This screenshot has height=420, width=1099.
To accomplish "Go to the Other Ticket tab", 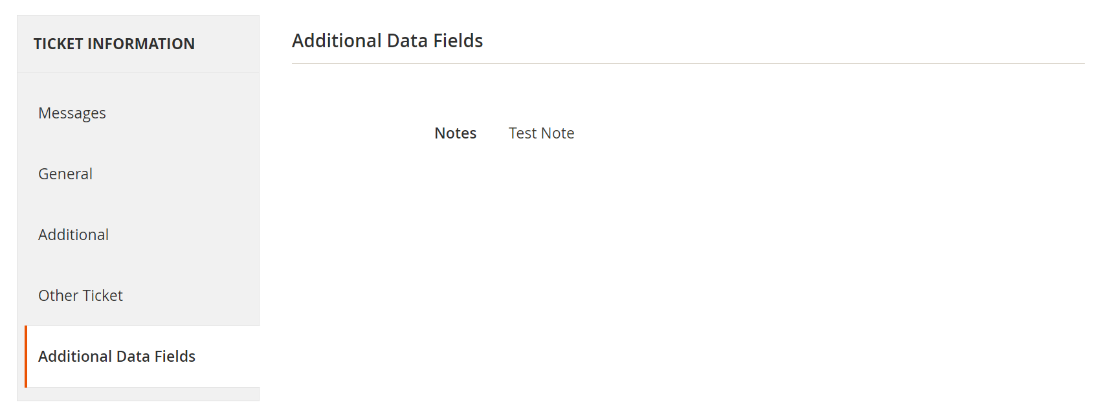I will click(x=80, y=296).
